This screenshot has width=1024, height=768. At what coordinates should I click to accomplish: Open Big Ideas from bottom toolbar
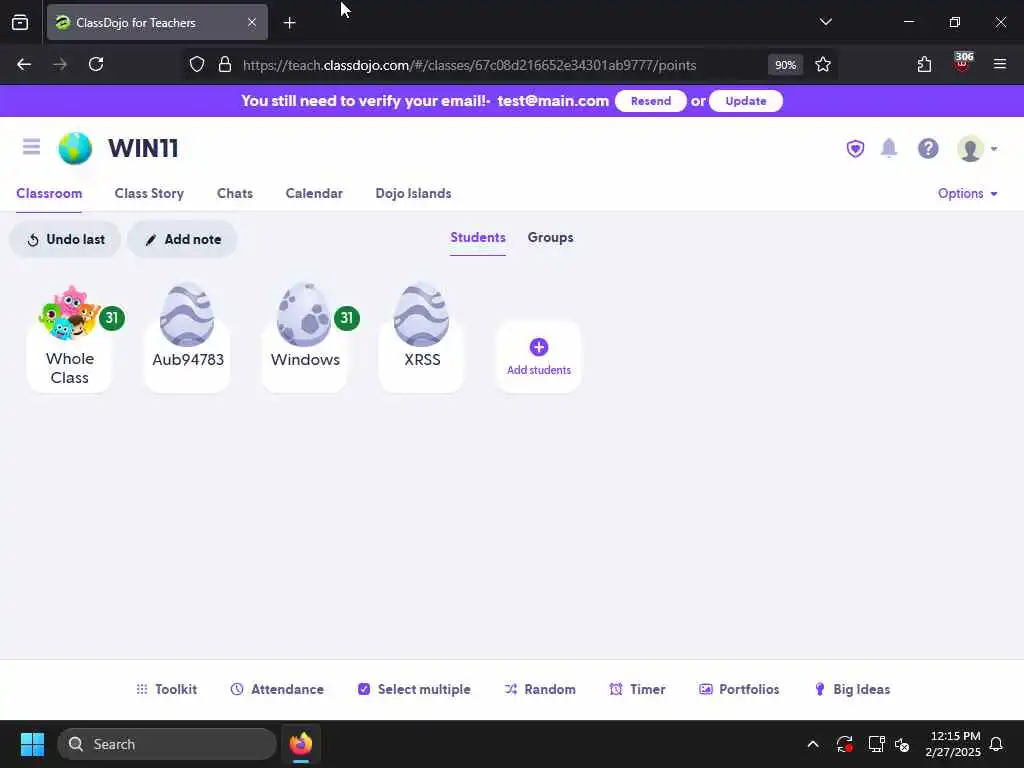[x=852, y=689]
